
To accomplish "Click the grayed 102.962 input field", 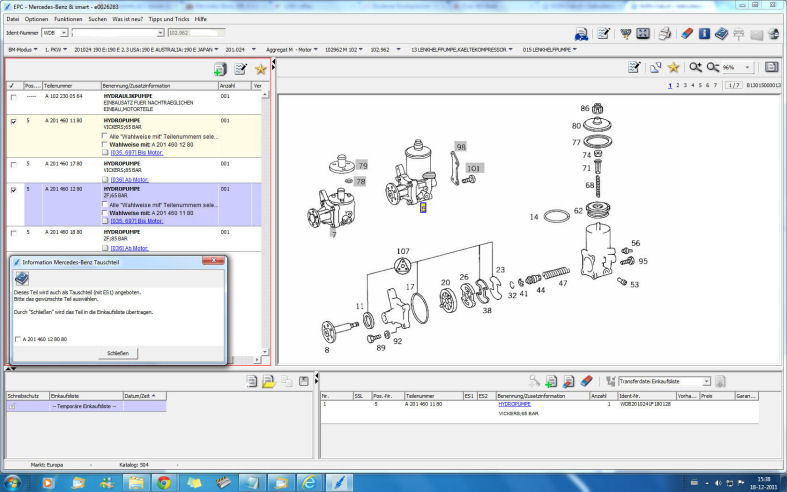I will pos(196,33).
